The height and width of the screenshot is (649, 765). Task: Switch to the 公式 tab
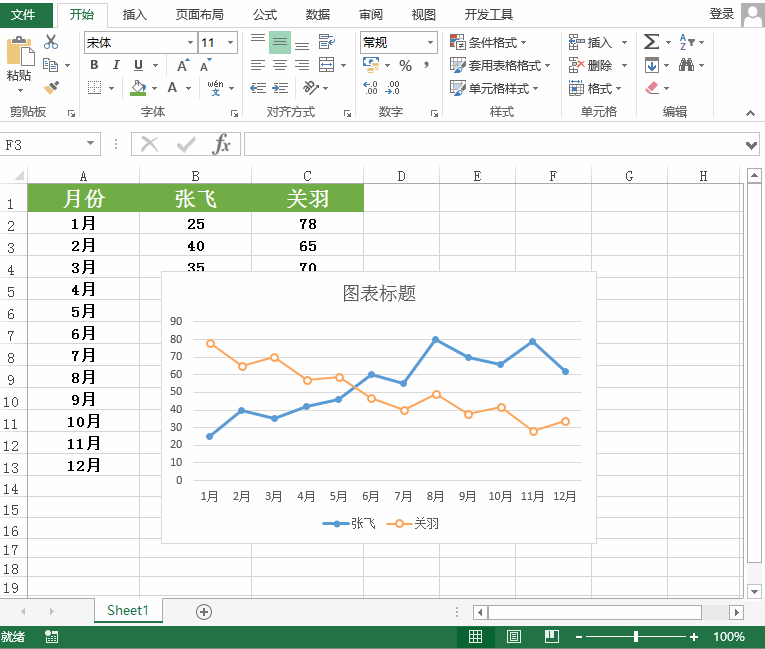tap(265, 15)
